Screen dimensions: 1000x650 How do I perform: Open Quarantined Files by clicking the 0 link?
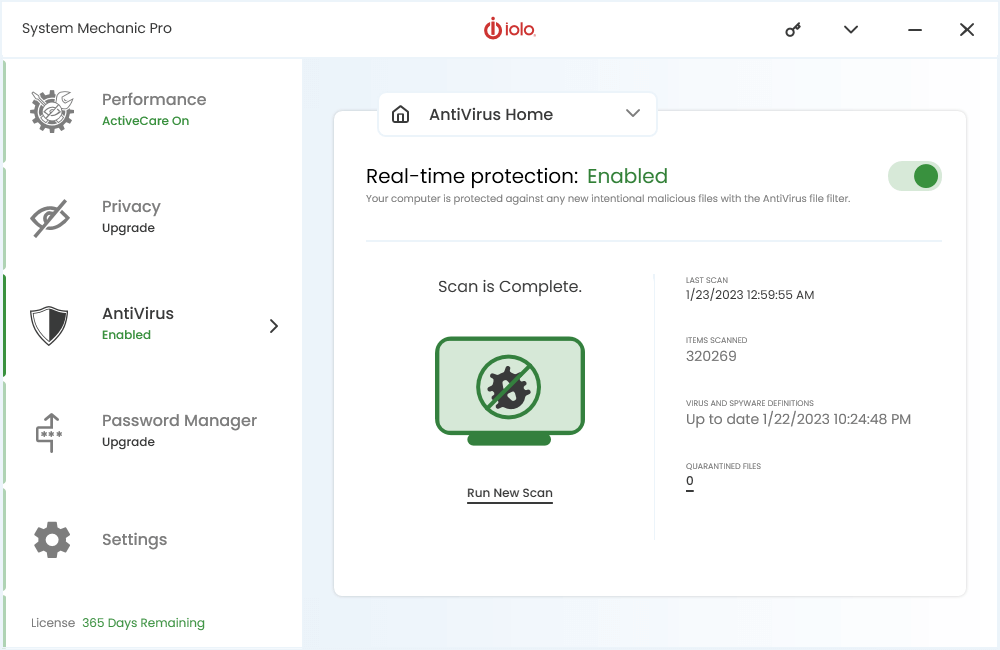[690, 480]
